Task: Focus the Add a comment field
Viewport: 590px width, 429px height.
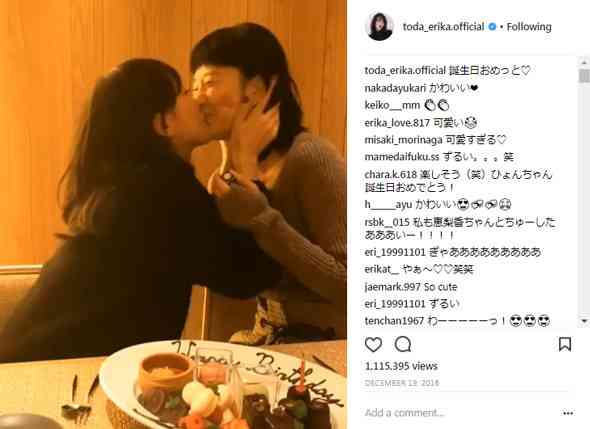Action: point(459,413)
